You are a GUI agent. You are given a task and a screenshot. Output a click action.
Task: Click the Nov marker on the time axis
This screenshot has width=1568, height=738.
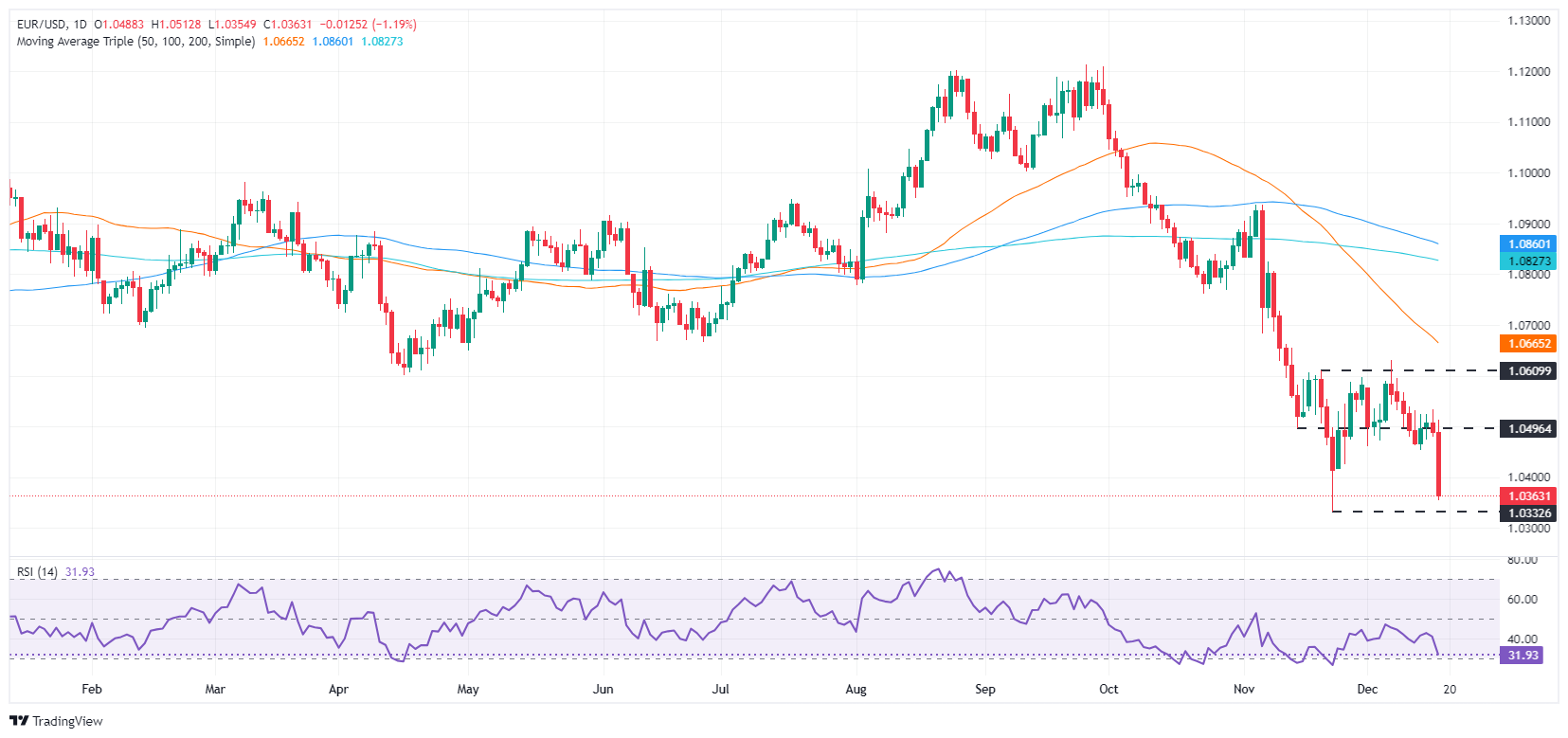1244,690
